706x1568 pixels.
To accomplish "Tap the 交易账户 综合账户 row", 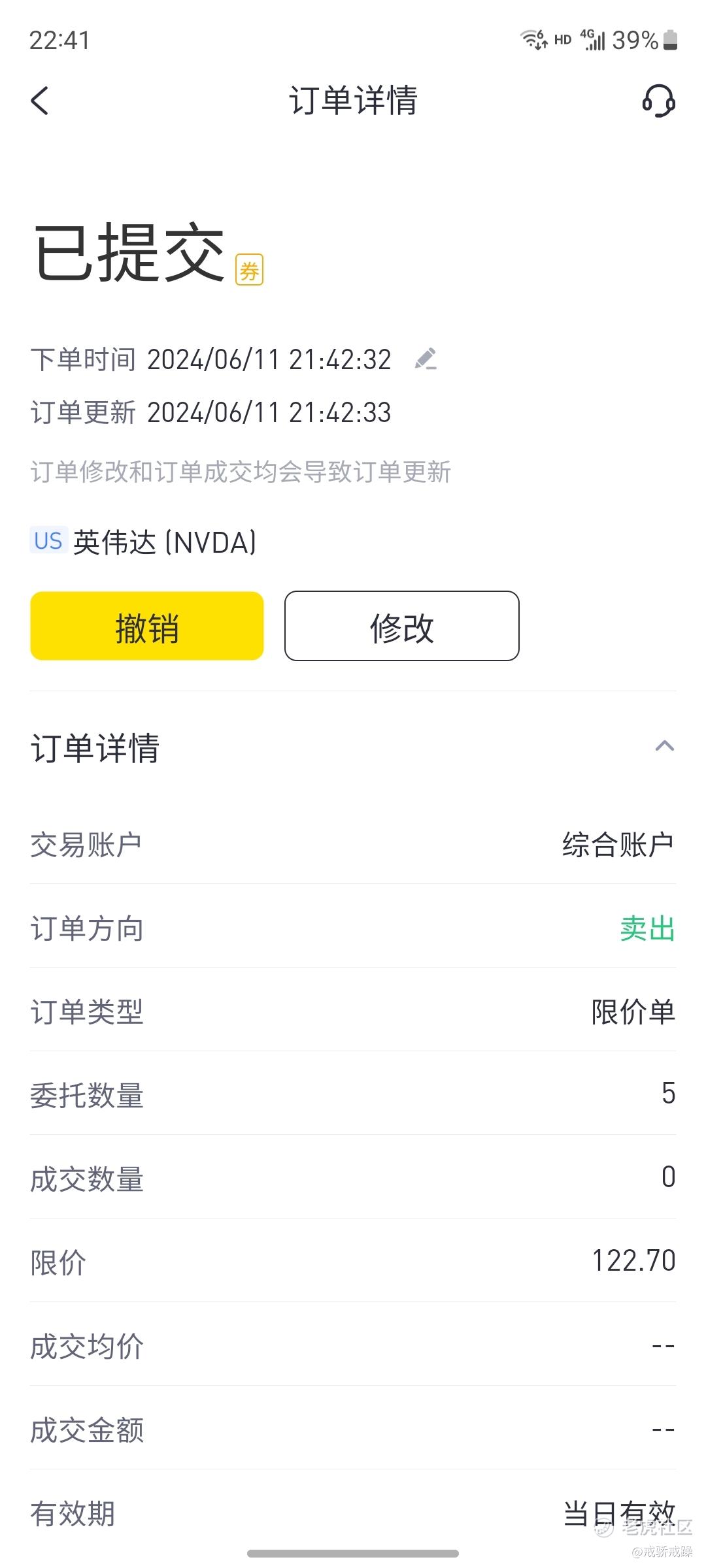I will pyautogui.click(x=353, y=844).
